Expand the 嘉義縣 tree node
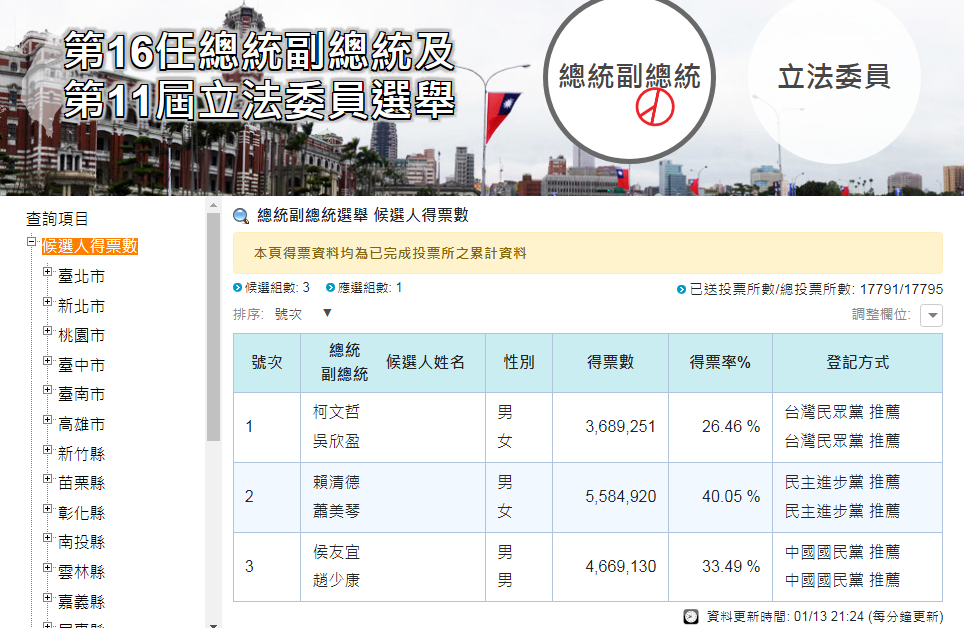This screenshot has height=628, width=964. [47, 597]
